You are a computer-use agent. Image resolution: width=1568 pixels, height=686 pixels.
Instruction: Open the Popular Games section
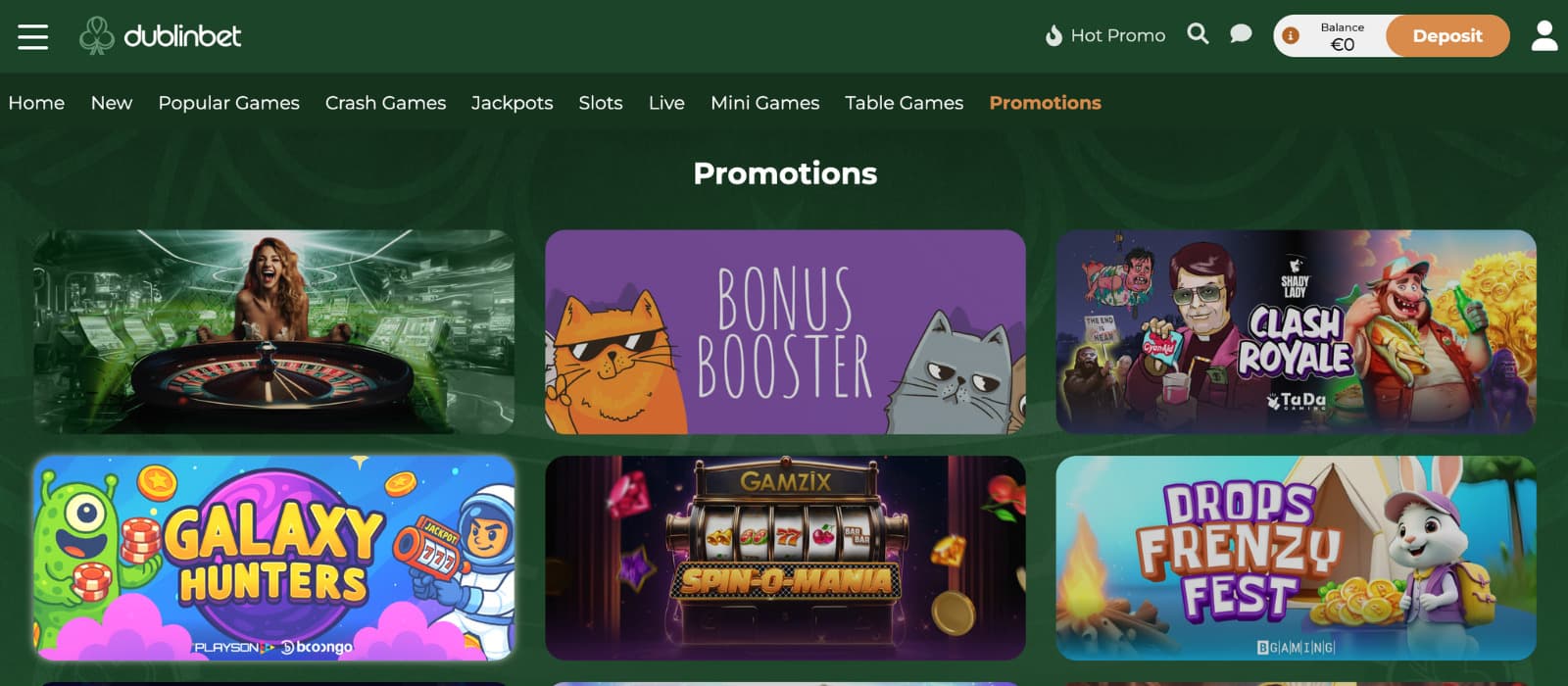pos(229,103)
